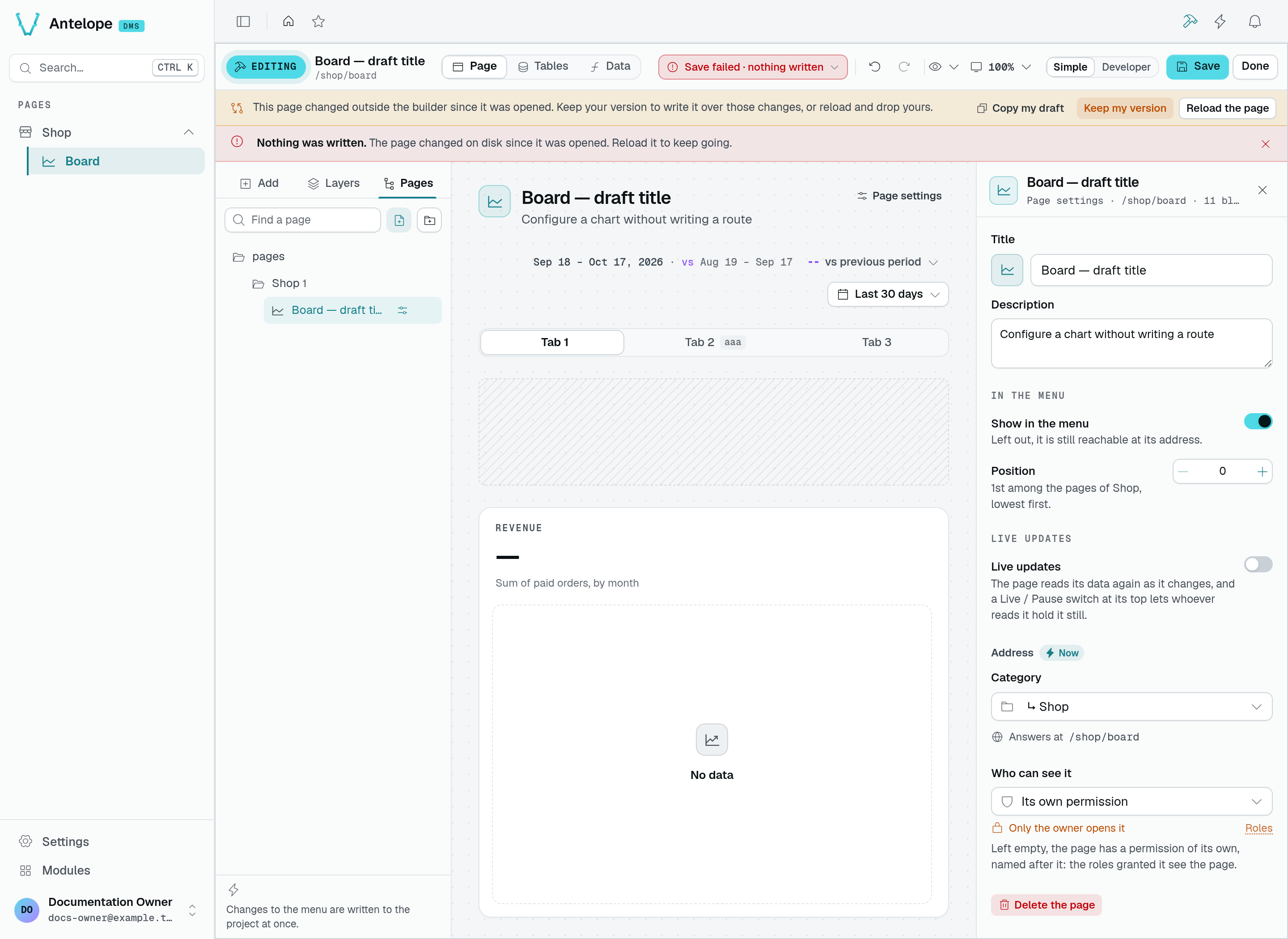Open the vs previous period dropdown
Image resolution: width=1288 pixels, height=939 pixels.
point(873,262)
